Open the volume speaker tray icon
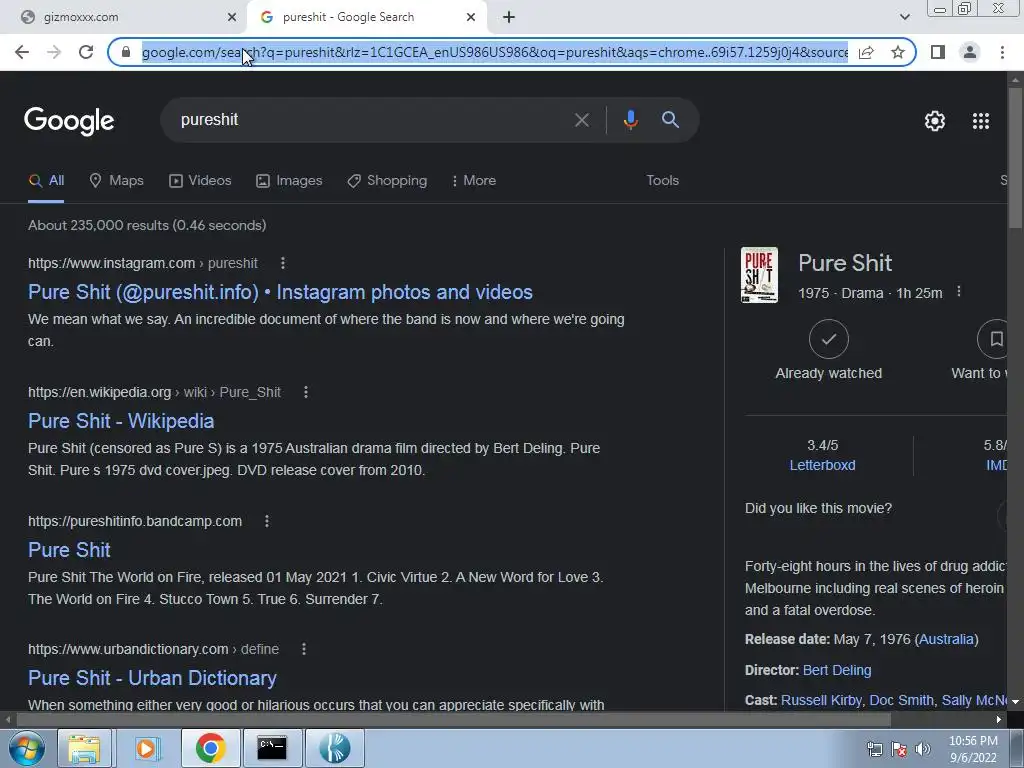The image size is (1024, 768). pos(922,749)
